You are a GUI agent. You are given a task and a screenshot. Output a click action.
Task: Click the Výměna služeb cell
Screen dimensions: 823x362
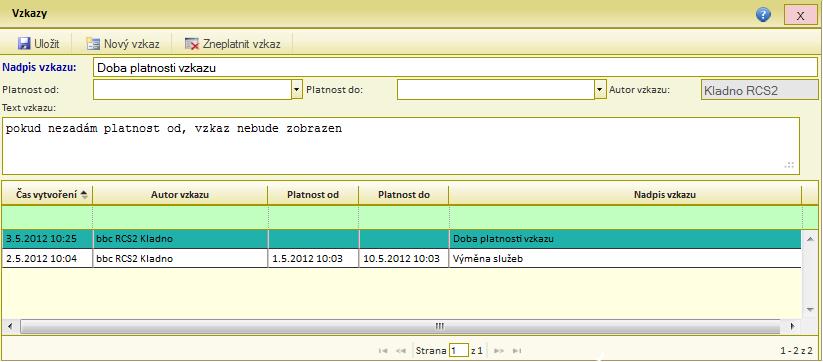(625, 259)
